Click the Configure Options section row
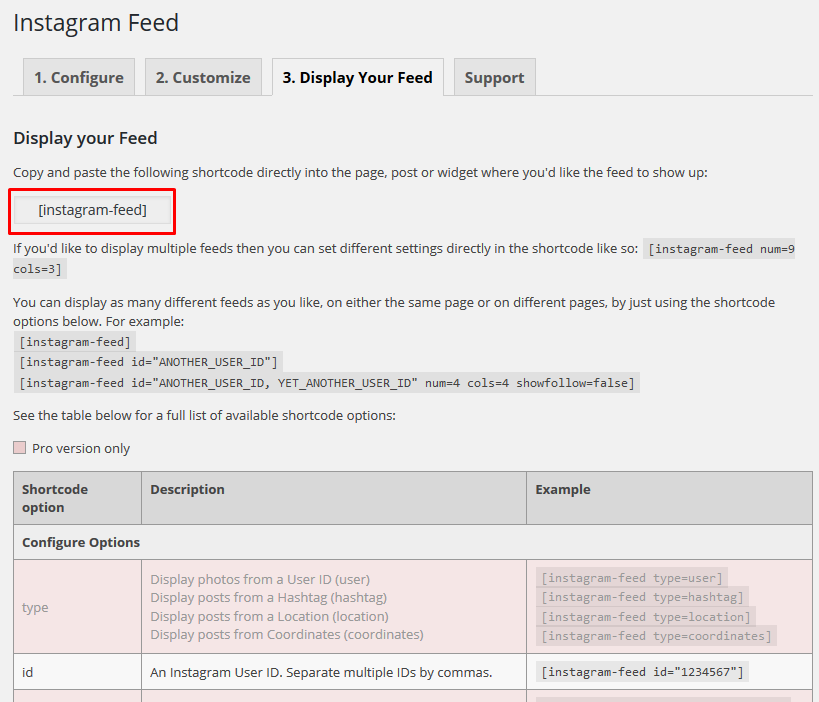Viewport: 819px width, 702px height. click(x=81, y=542)
